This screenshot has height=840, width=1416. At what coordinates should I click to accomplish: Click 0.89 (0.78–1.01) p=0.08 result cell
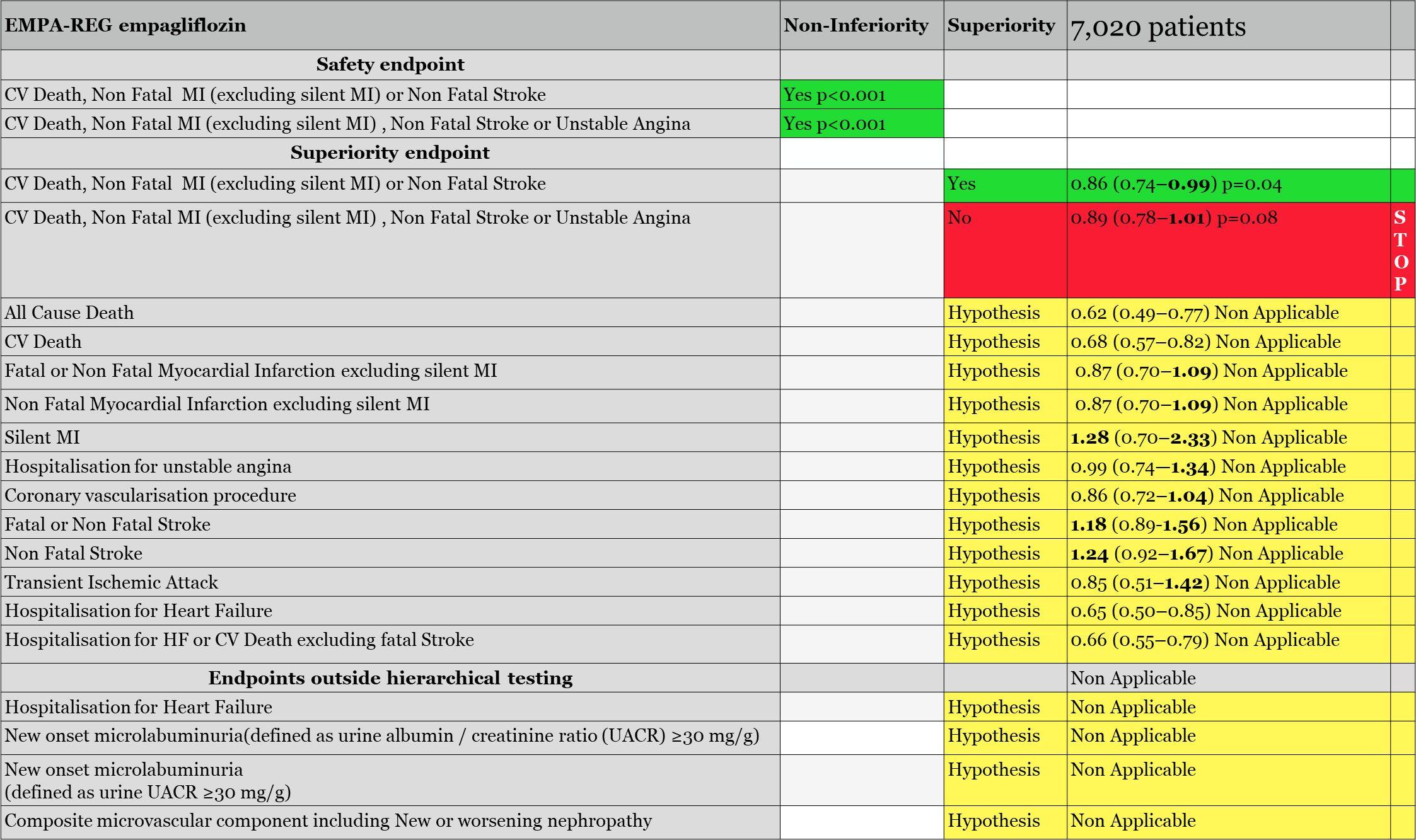(1229, 250)
